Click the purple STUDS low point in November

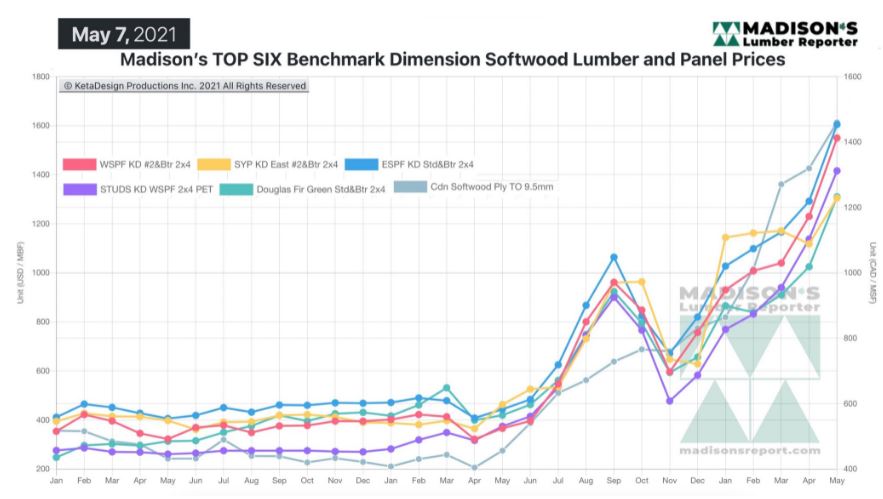670,401
